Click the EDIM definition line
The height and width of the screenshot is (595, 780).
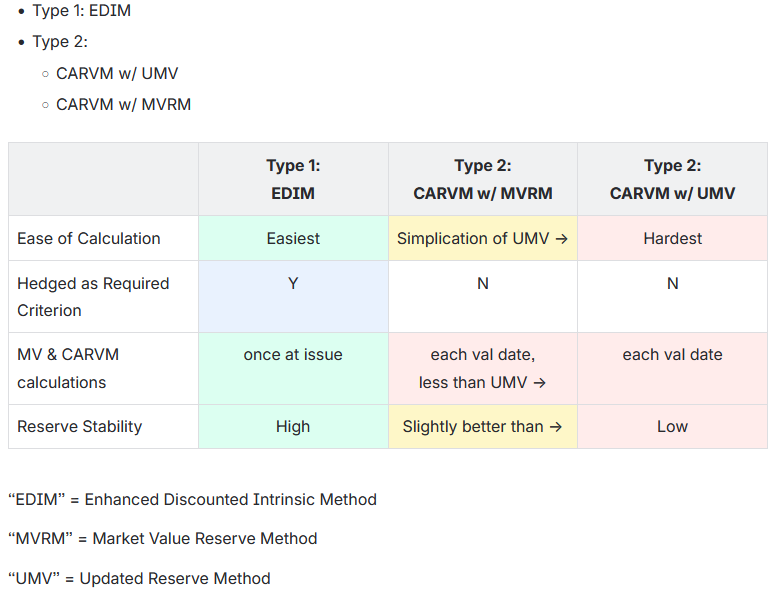coord(193,499)
